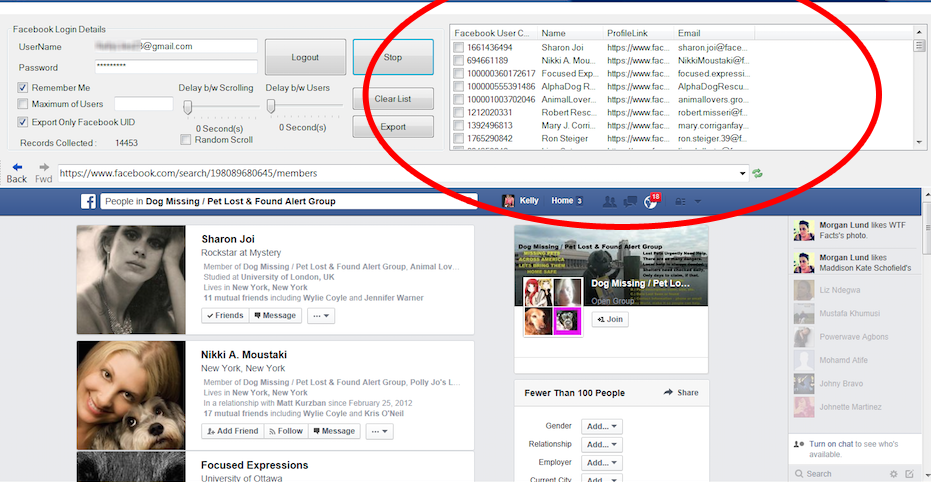Go back using the blue Back arrow
The height and width of the screenshot is (482, 931).
tap(17, 167)
